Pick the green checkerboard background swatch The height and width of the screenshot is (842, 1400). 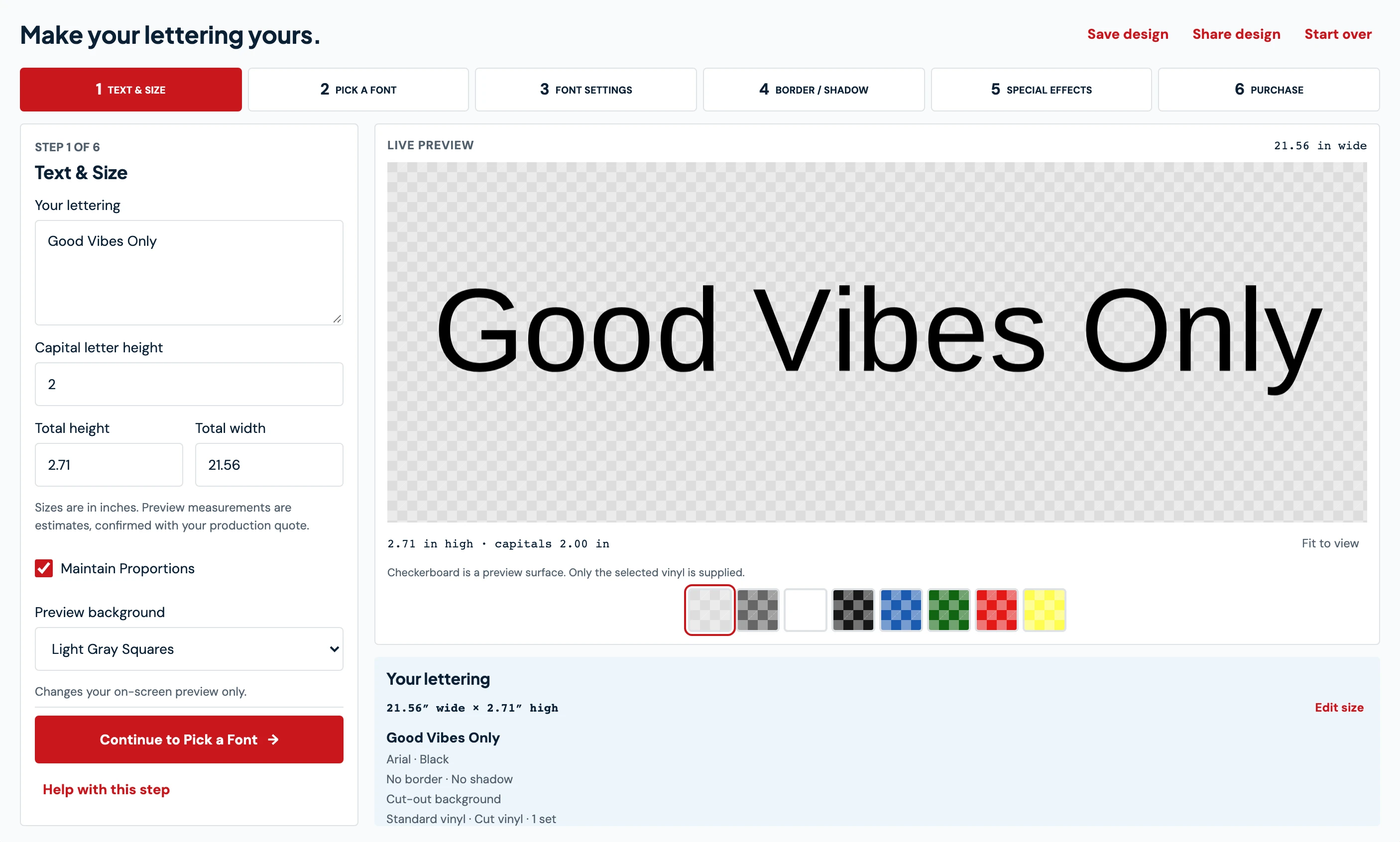(948, 610)
